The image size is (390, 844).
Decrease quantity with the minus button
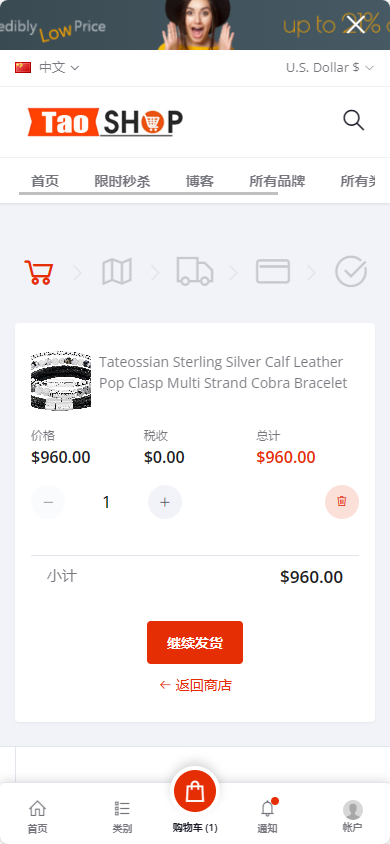(x=48, y=502)
